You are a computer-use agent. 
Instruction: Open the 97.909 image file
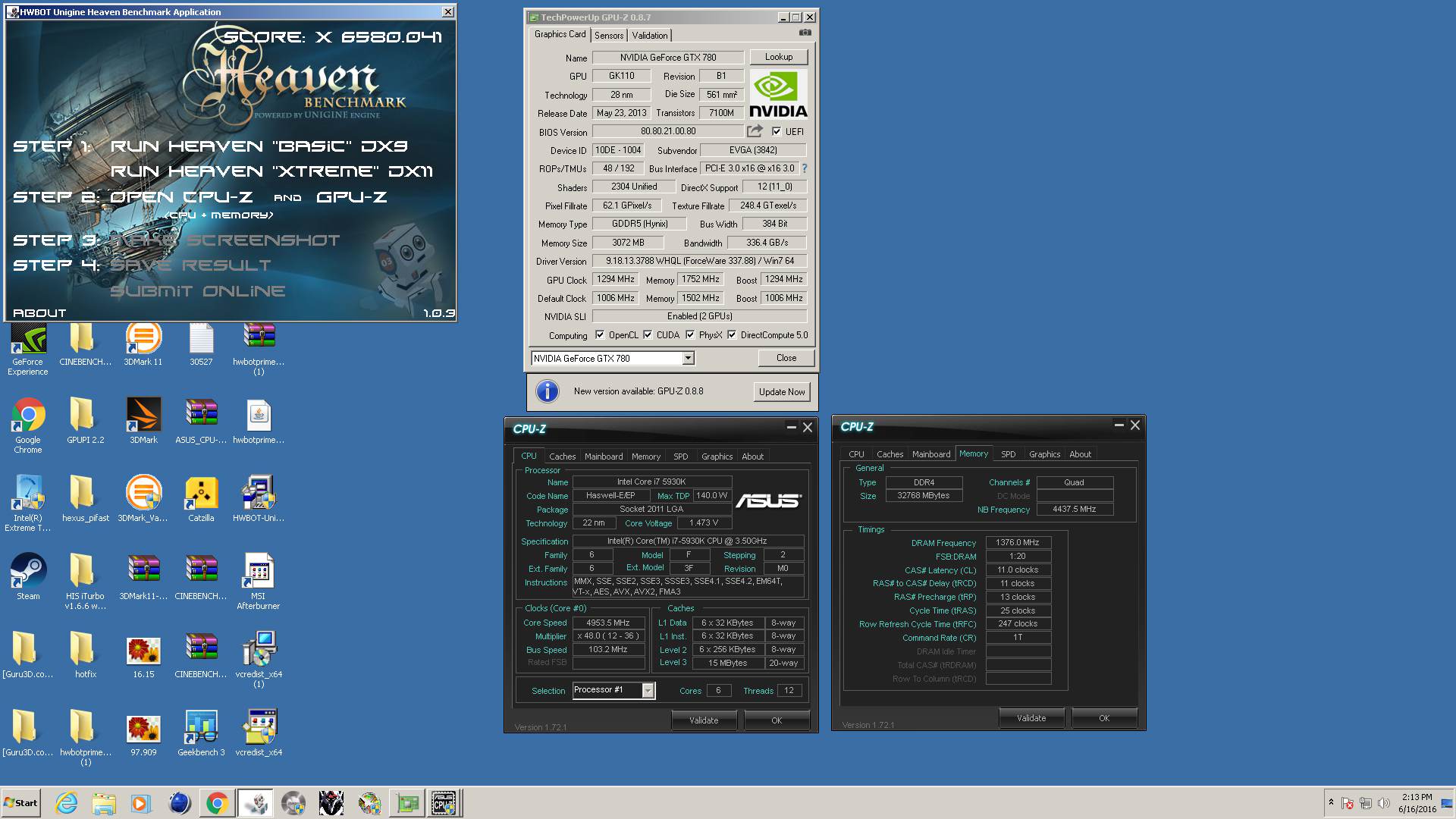pyautogui.click(x=143, y=733)
